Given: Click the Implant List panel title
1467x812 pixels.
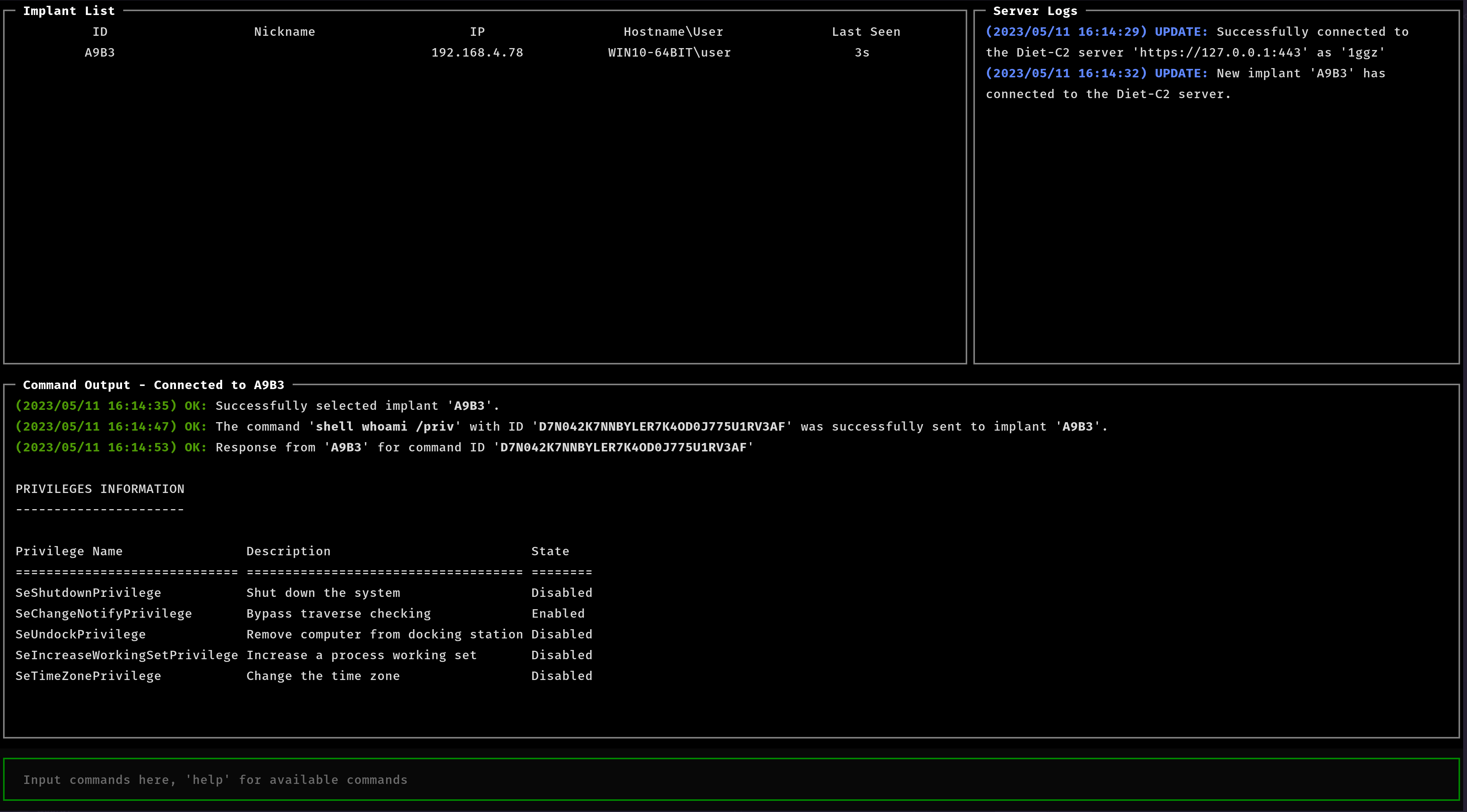Looking at the screenshot, I should [x=69, y=11].
